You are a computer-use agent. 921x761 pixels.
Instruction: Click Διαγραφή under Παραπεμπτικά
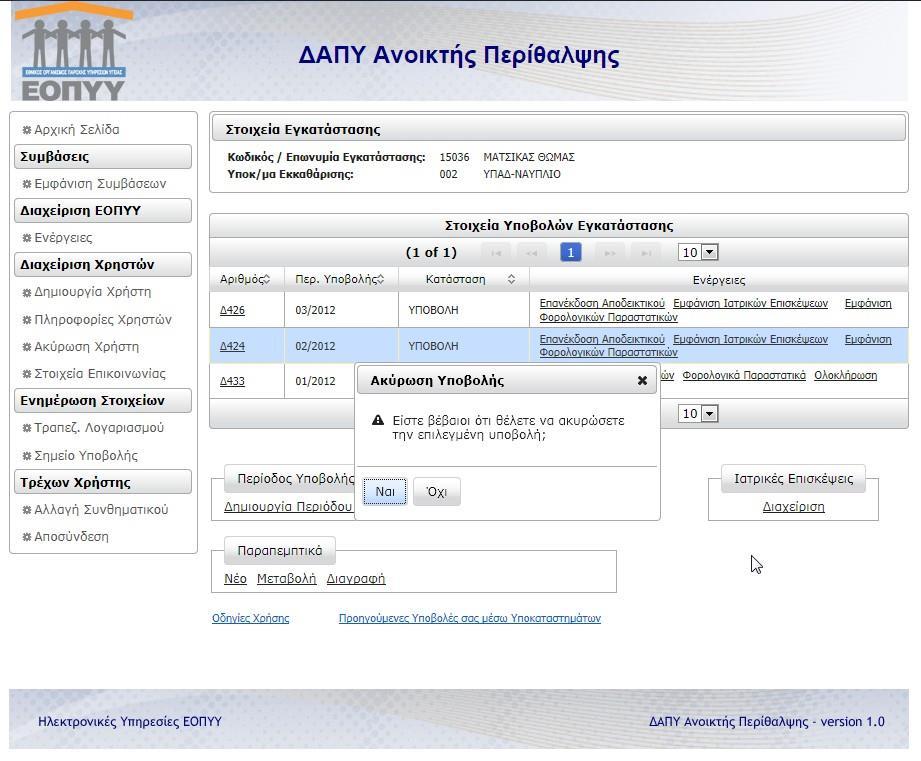point(356,579)
